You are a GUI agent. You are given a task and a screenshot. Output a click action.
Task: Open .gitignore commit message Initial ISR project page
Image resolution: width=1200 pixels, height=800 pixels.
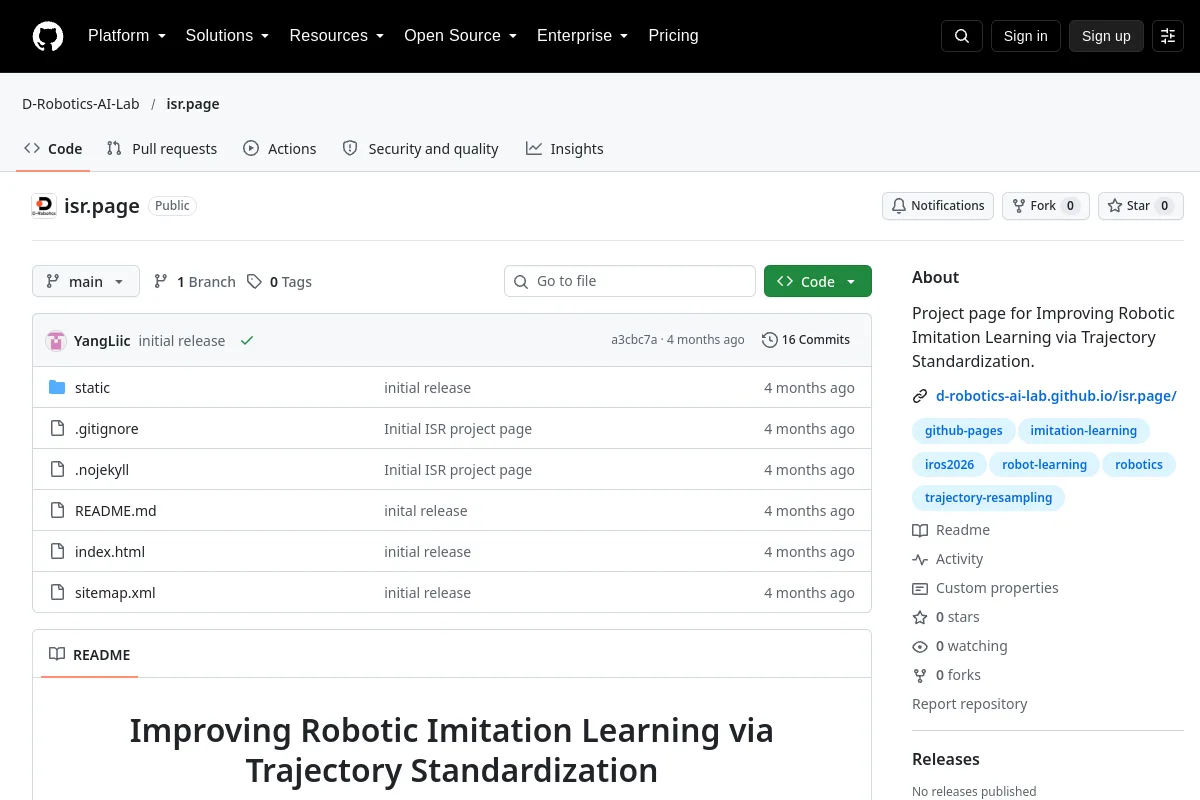[458, 429]
